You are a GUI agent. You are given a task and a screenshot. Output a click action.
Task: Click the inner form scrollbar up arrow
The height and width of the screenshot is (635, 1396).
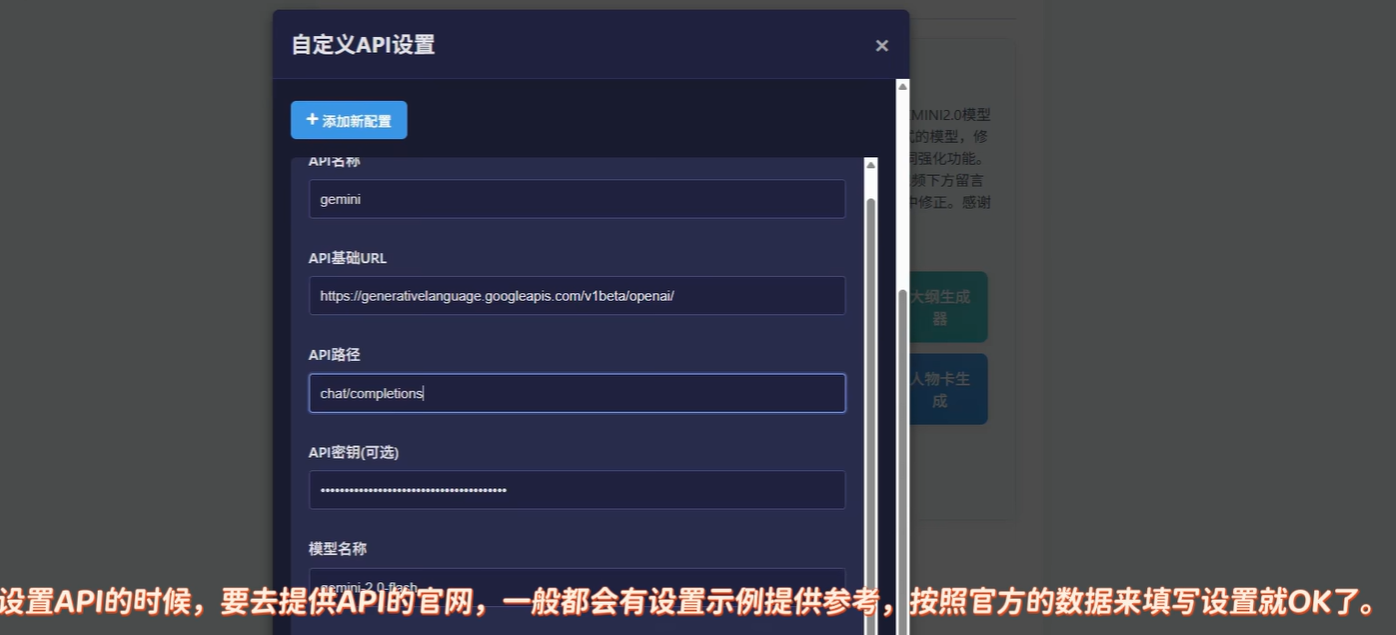pyautogui.click(x=870, y=165)
